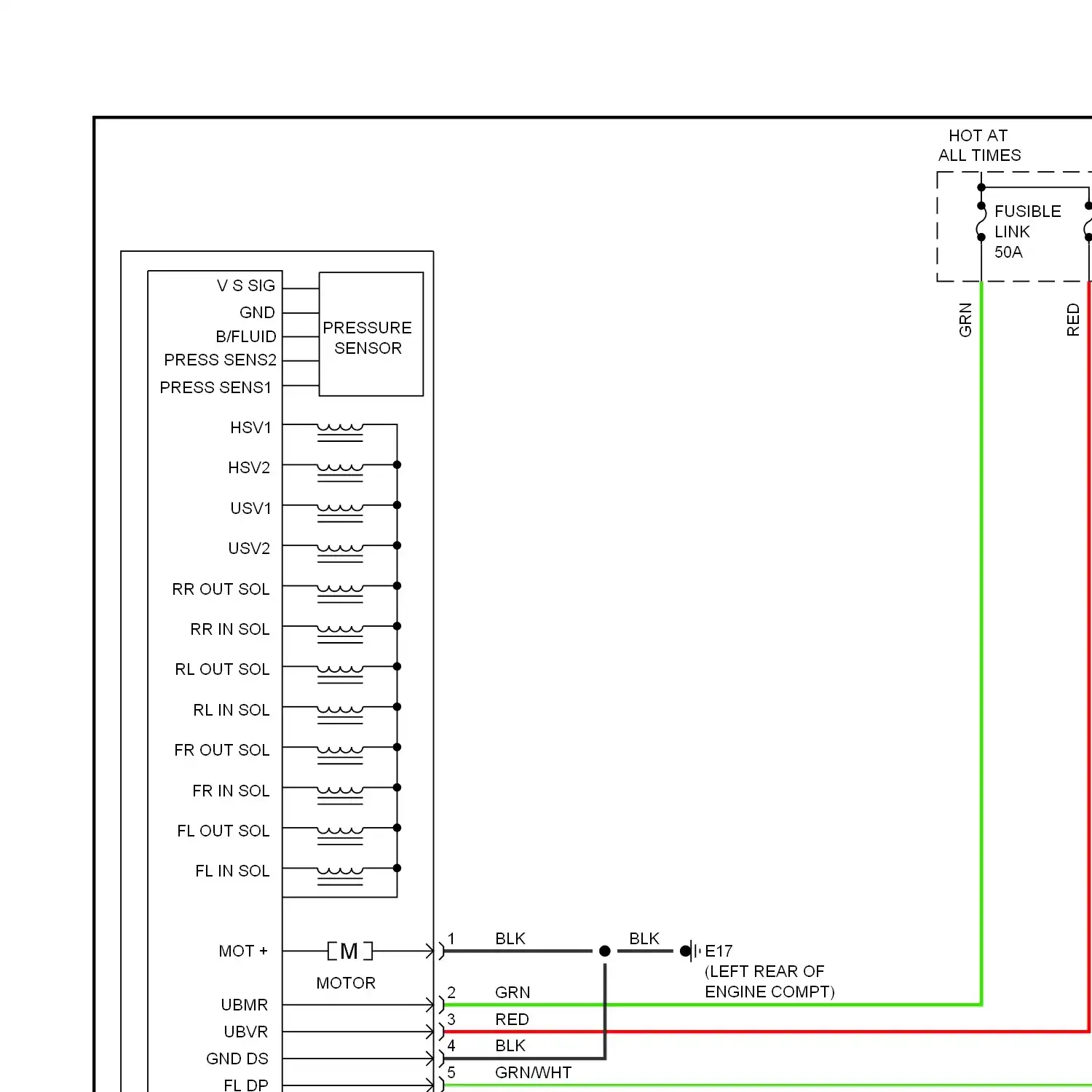Select the V S SIG pin label

coord(246,285)
